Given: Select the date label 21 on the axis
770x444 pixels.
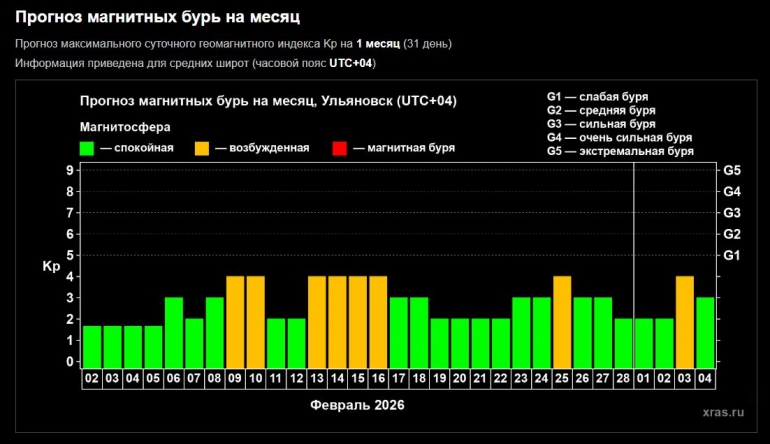Looking at the screenshot, I should pyautogui.click(x=480, y=380).
